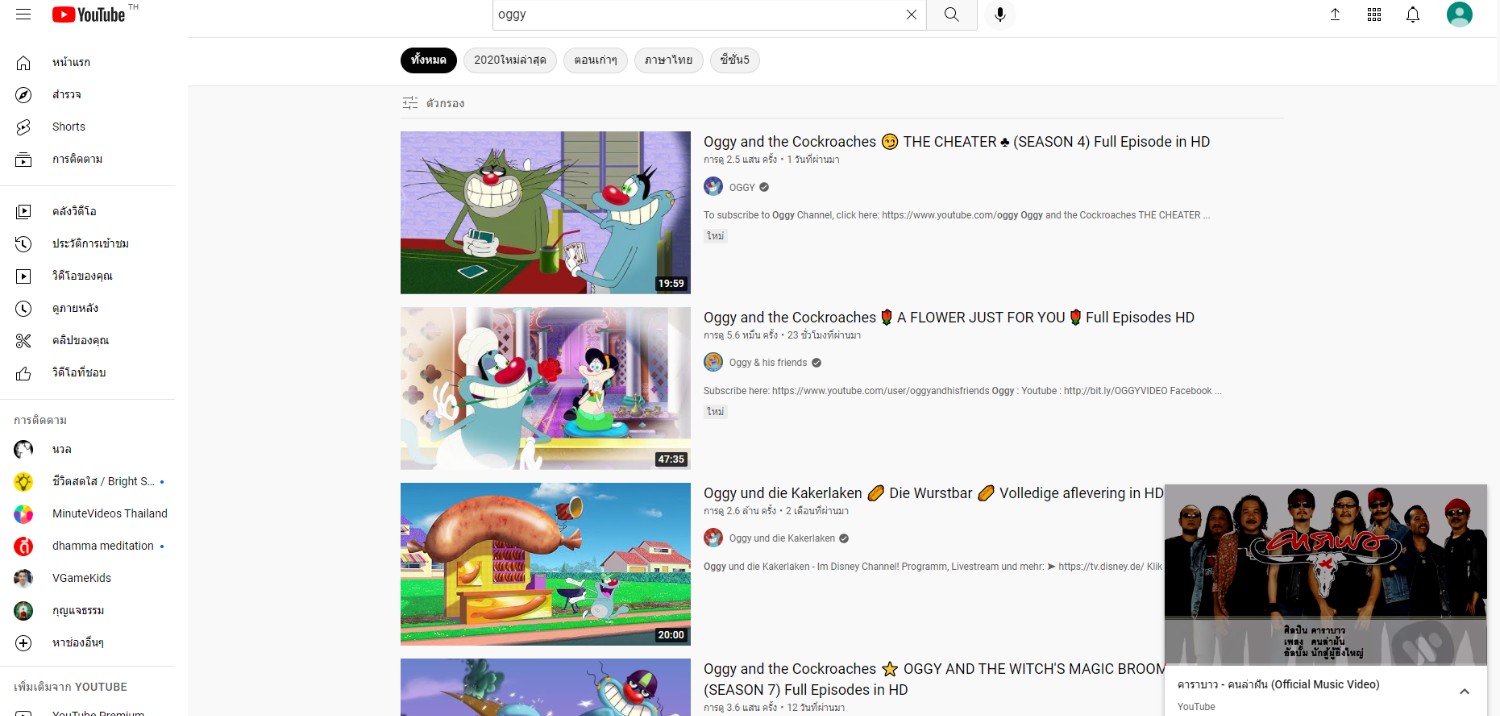Select the ทั้งหมด filter chip
The height and width of the screenshot is (716, 1500).
(429, 60)
